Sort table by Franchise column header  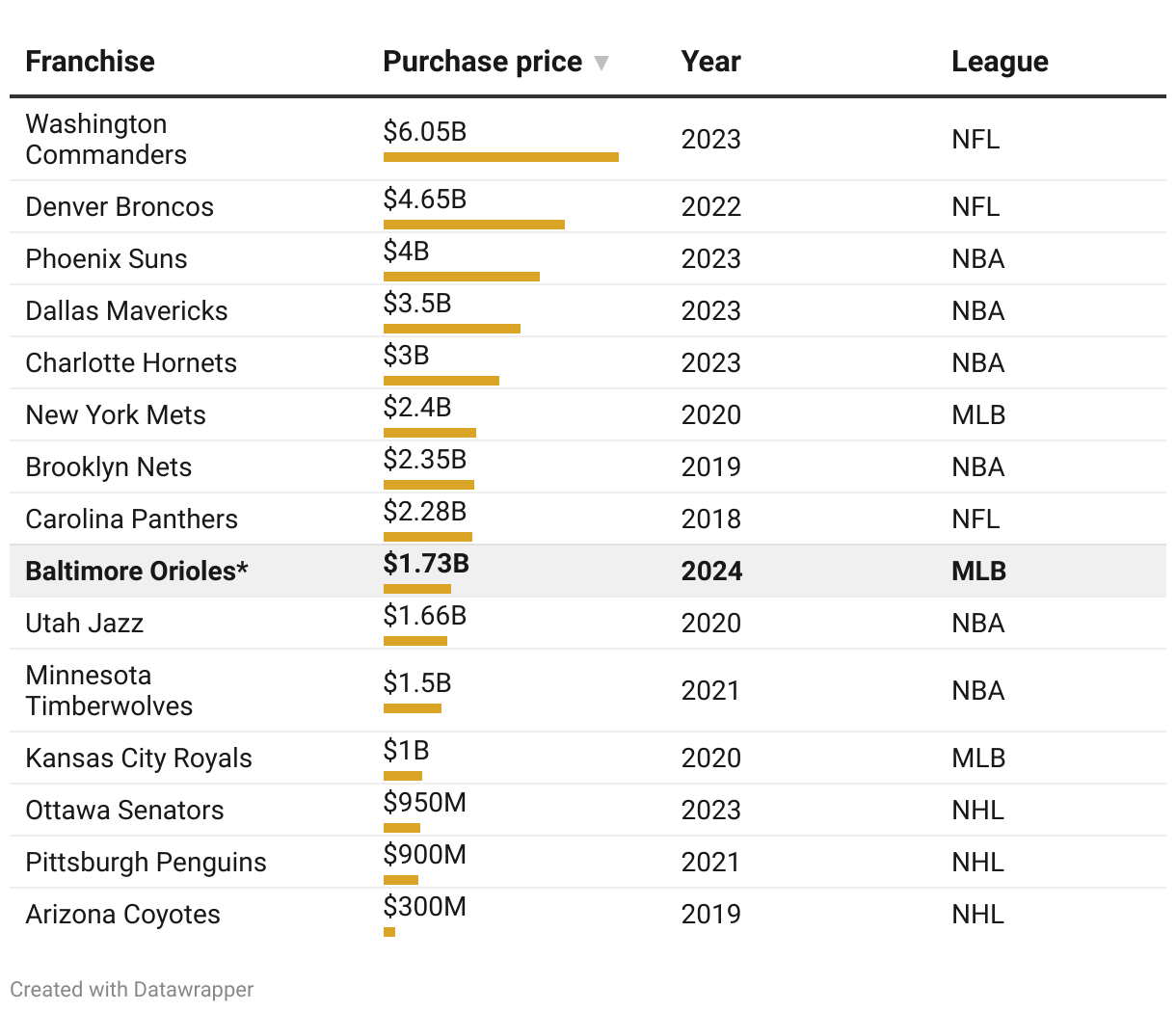tap(90, 62)
